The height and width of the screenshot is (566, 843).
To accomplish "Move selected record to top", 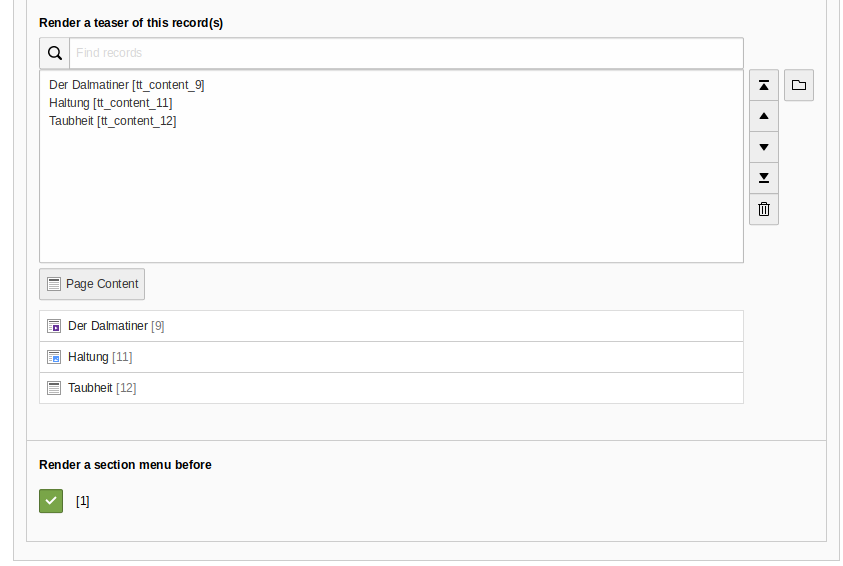I will (x=764, y=85).
